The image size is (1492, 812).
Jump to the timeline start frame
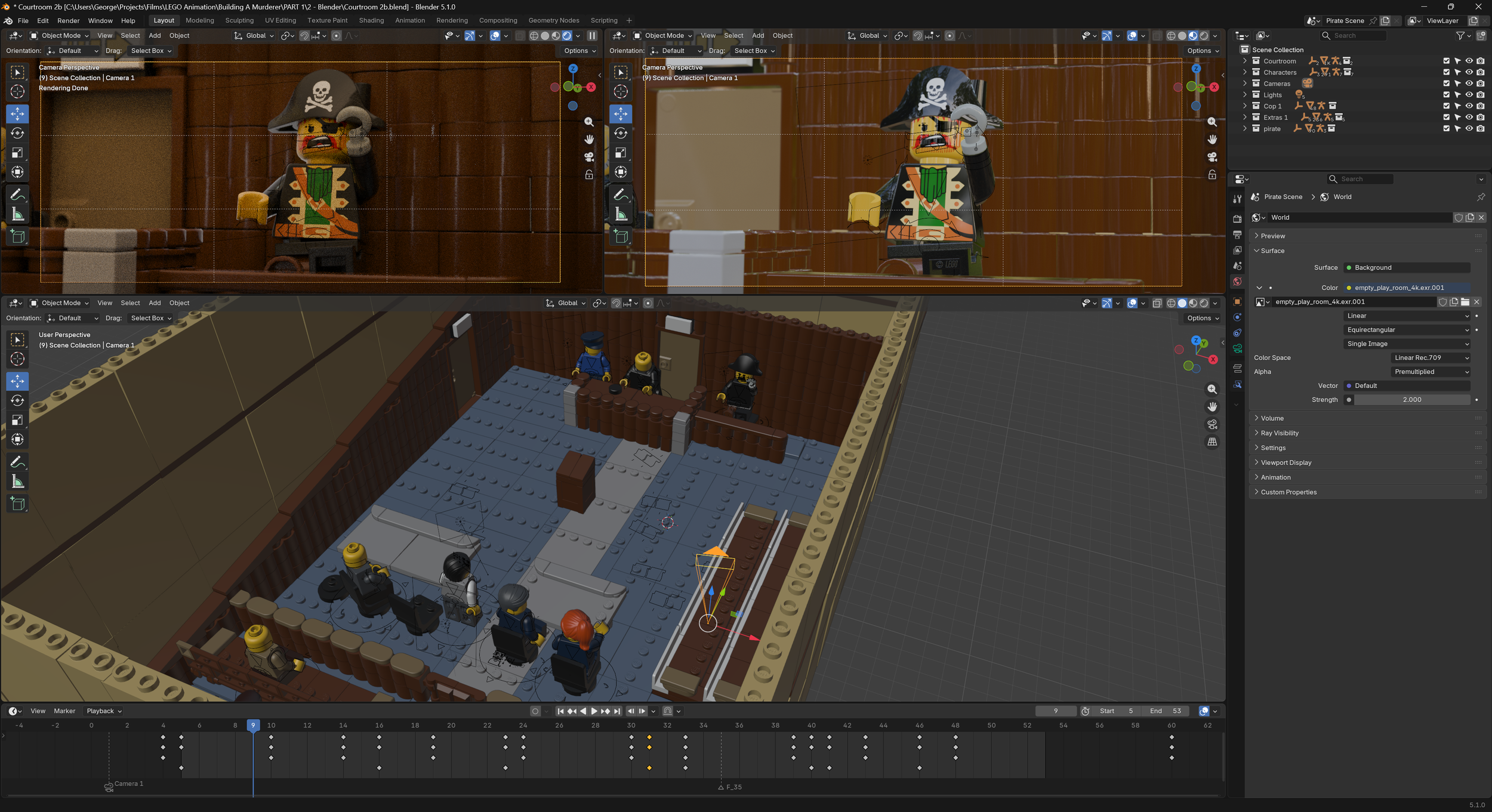click(560, 711)
